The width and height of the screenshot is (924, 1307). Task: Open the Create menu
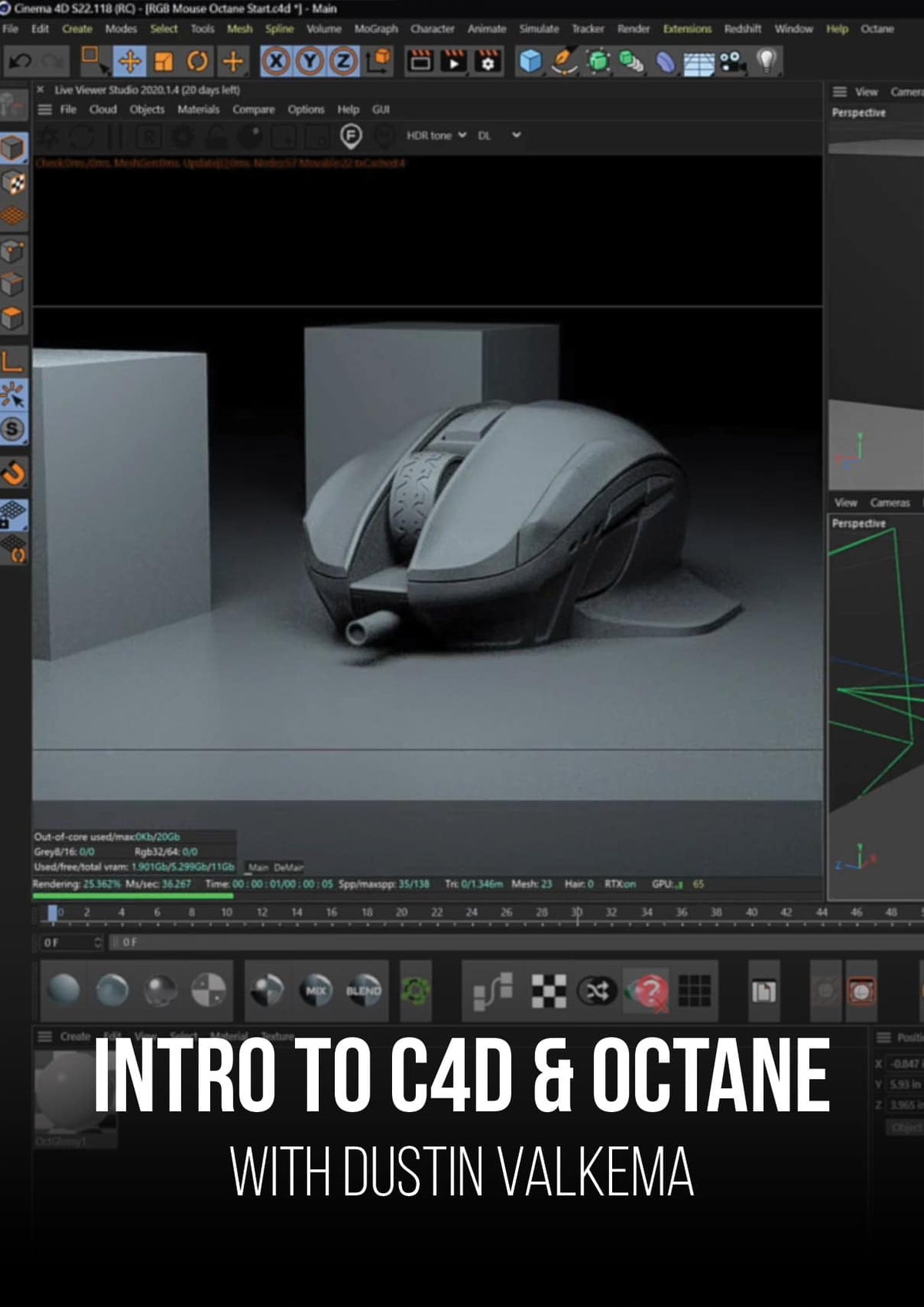[x=77, y=28]
